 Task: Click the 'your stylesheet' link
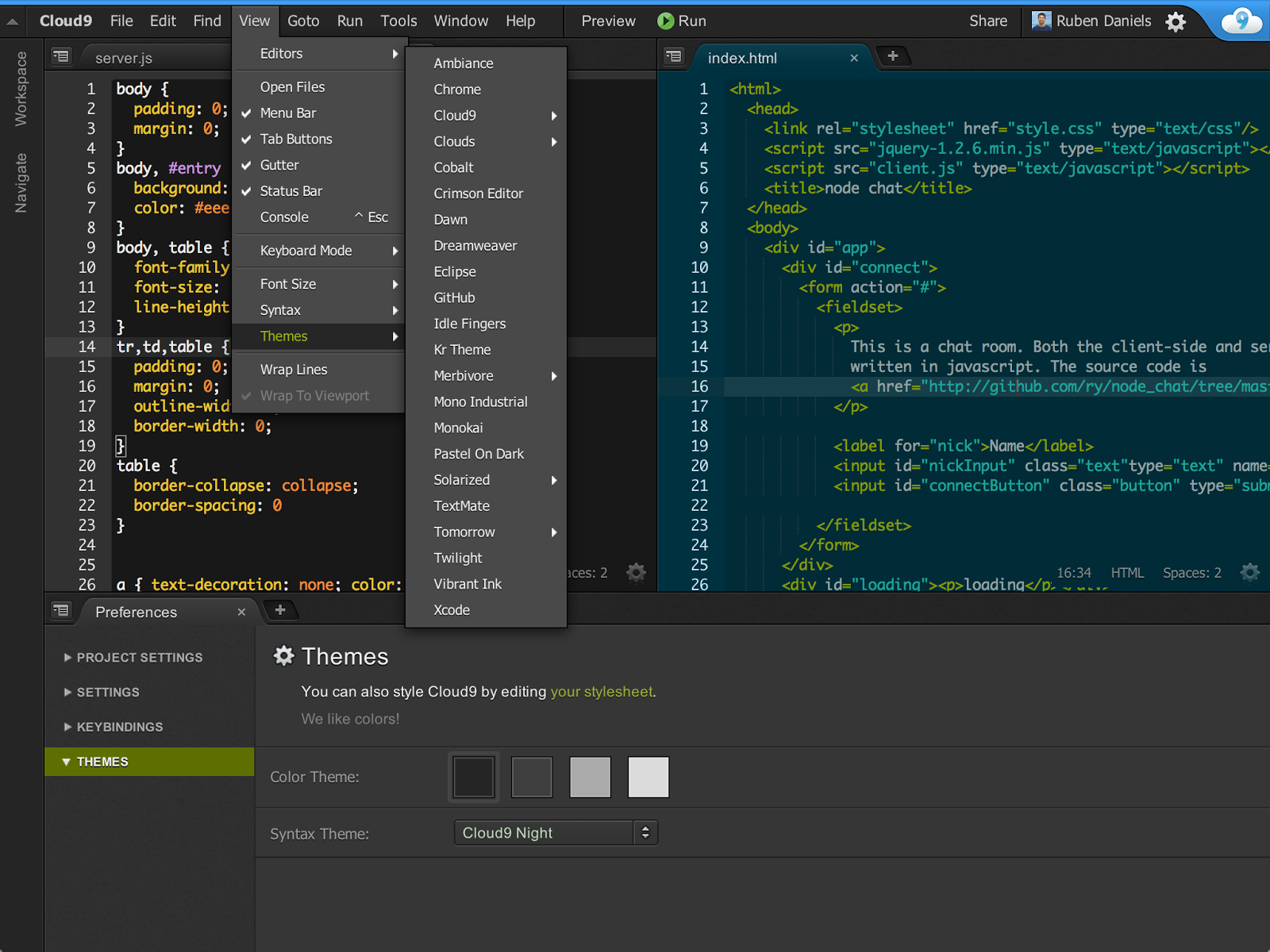[602, 692]
